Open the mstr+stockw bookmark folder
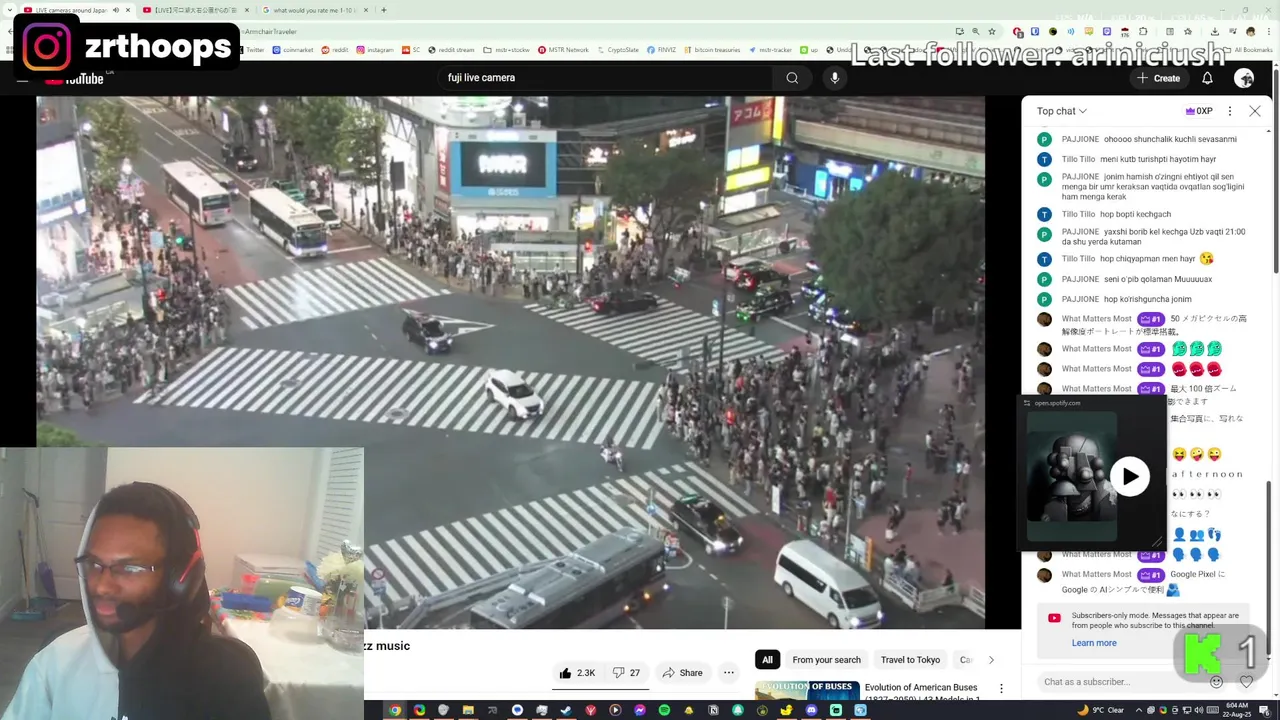 (x=506, y=50)
